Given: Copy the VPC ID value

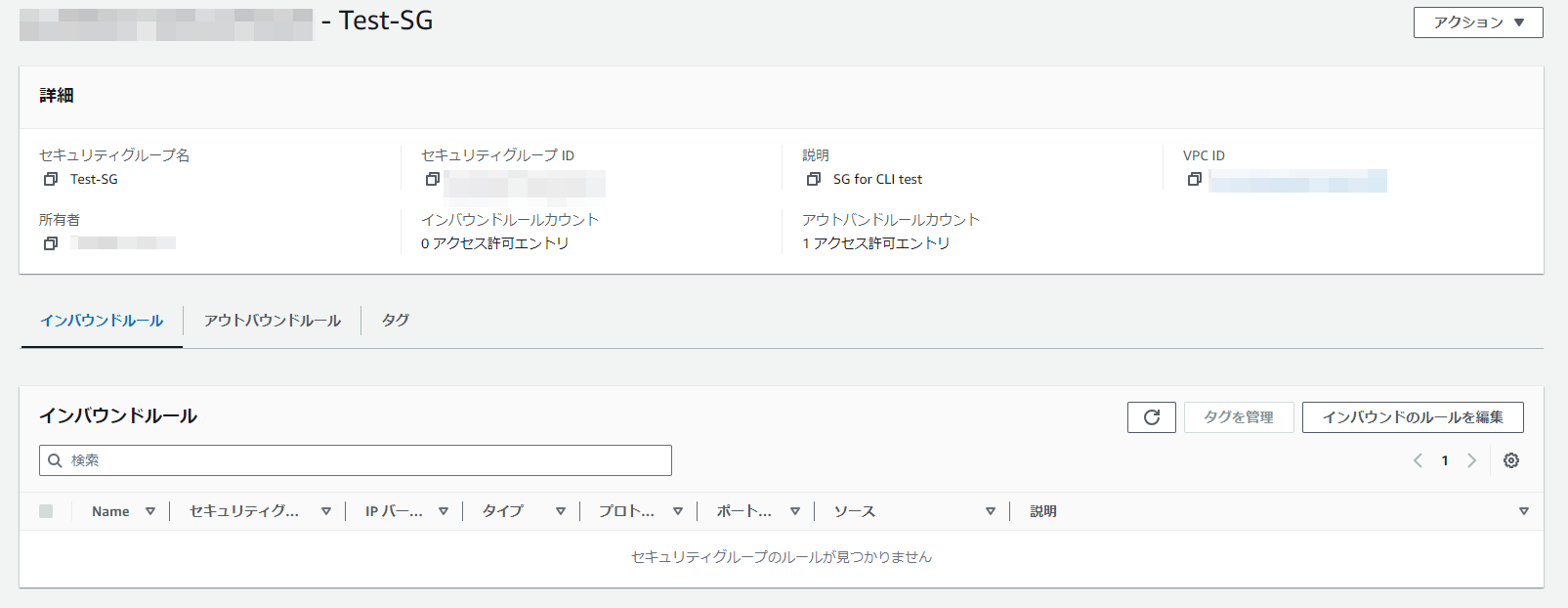Looking at the screenshot, I should (x=1194, y=179).
